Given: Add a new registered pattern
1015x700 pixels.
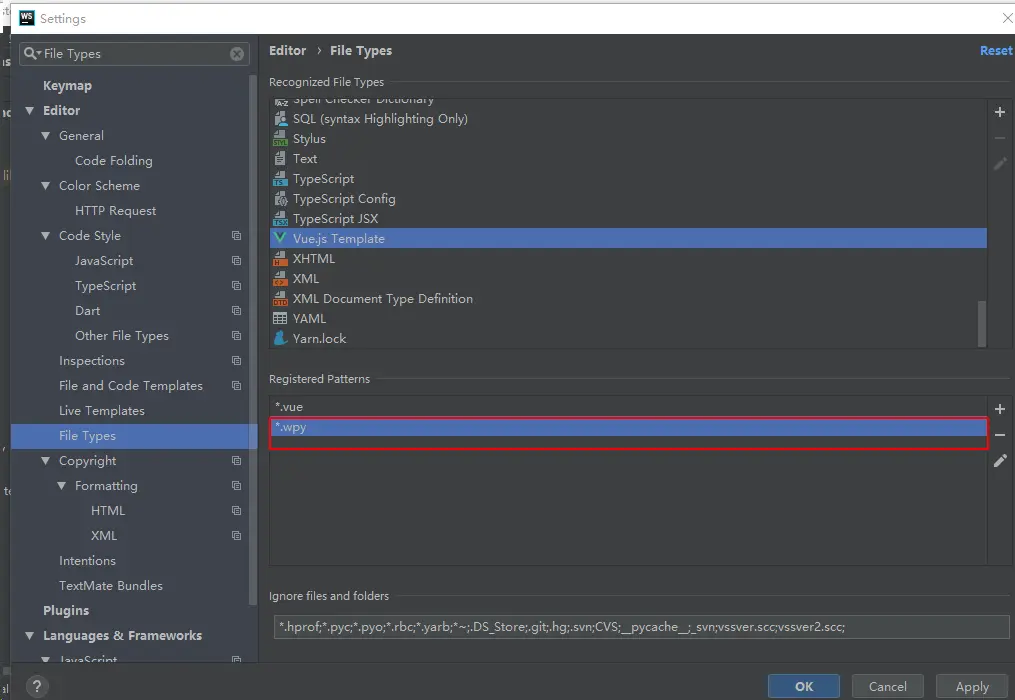Looking at the screenshot, I should point(999,409).
